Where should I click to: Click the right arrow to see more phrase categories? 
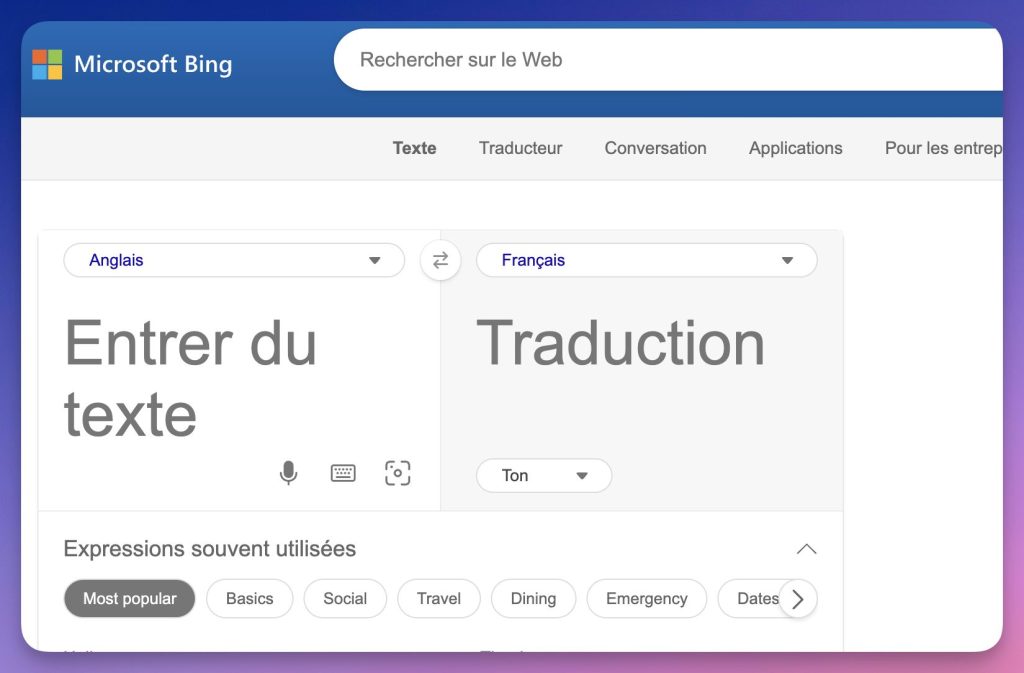click(797, 598)
